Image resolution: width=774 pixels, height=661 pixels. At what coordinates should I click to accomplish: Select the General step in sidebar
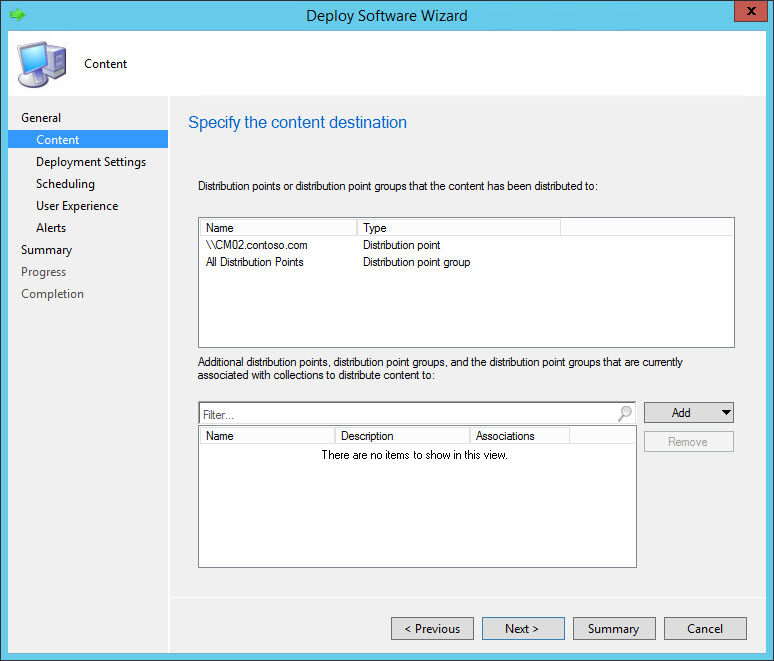[41, 118]
